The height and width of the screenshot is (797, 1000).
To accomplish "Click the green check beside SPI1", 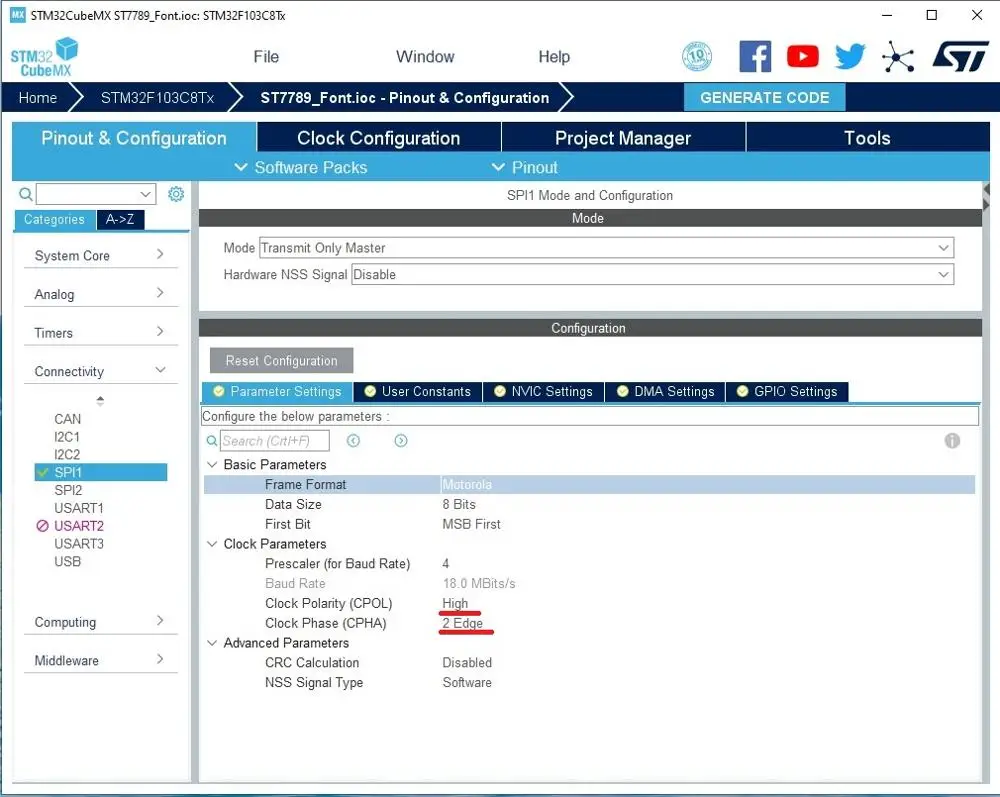I will click(x=43, y=472).
